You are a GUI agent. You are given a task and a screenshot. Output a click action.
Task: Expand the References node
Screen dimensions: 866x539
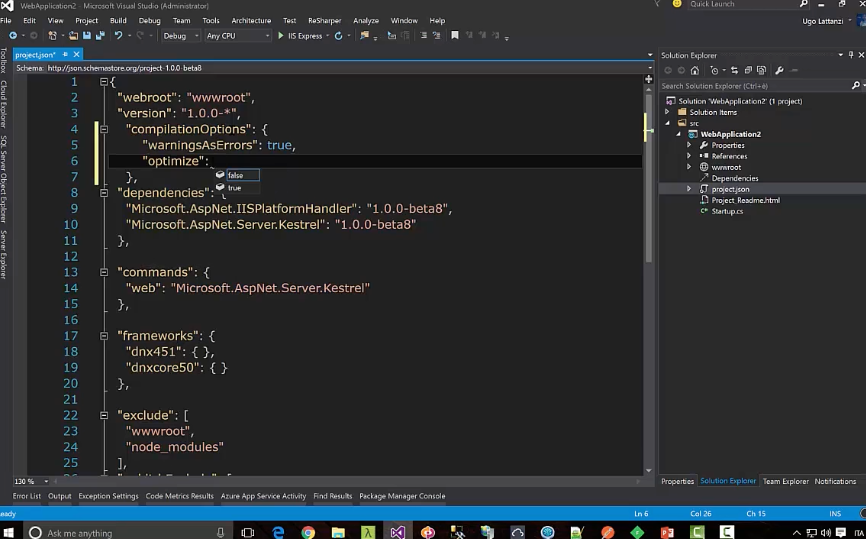point(689,156)
